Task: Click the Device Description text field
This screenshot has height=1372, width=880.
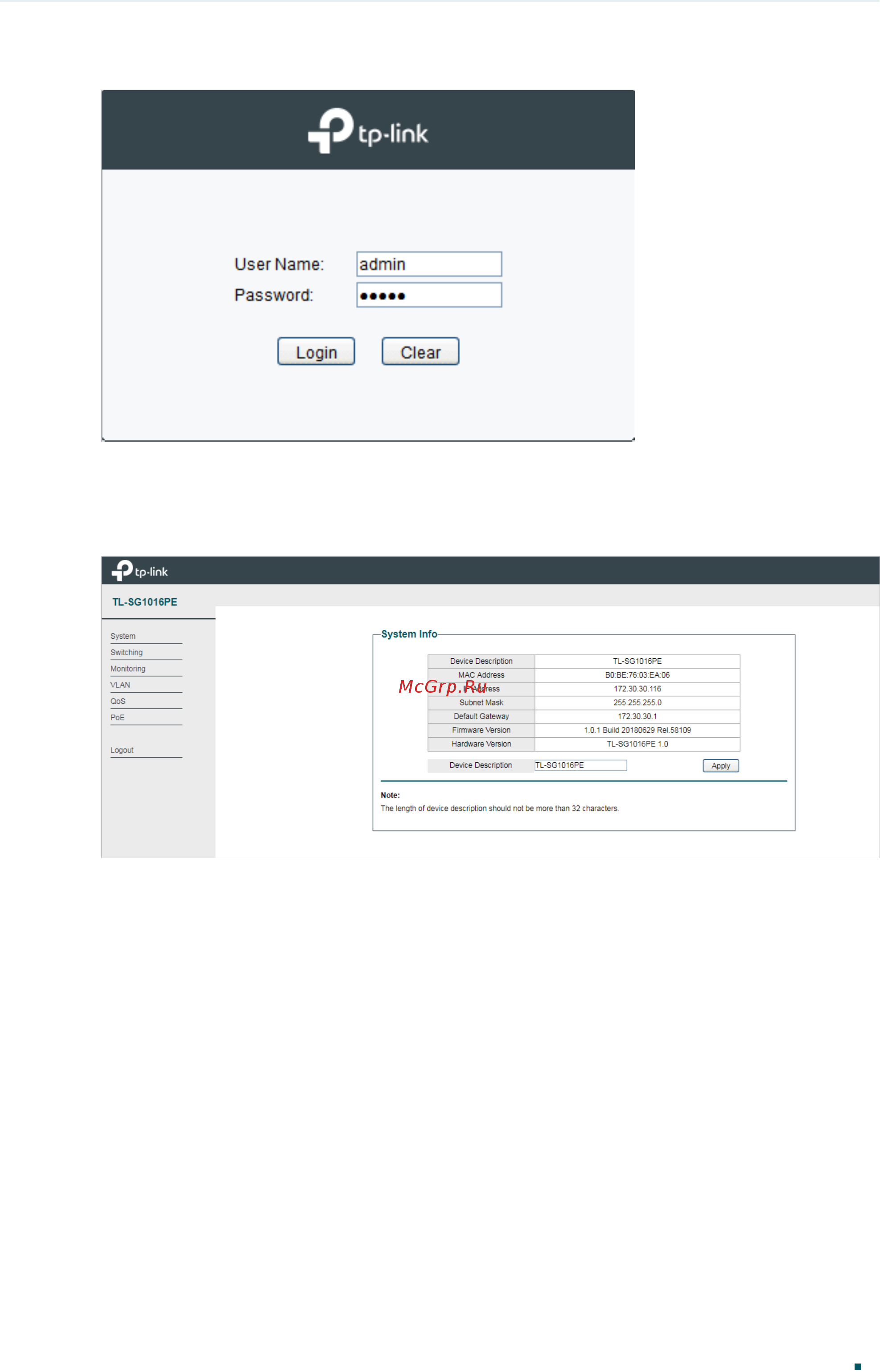Action: pos(580,765)
